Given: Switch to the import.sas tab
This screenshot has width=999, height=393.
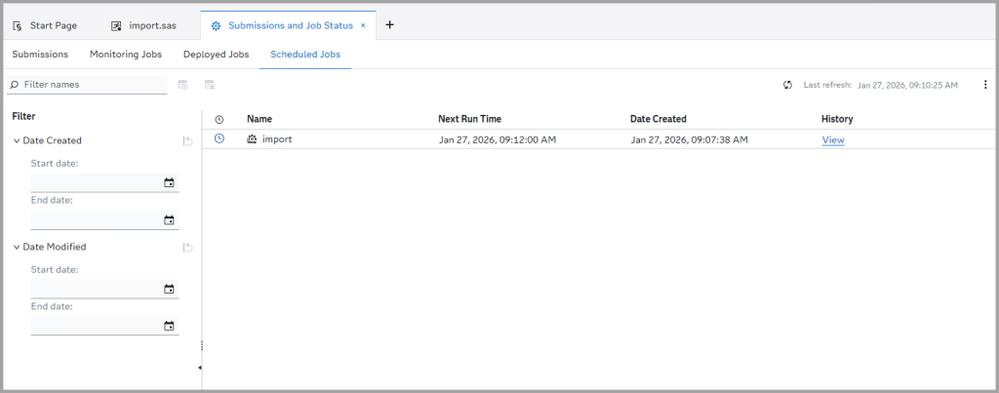Looking at the screenshot, I should click(143, 25).
